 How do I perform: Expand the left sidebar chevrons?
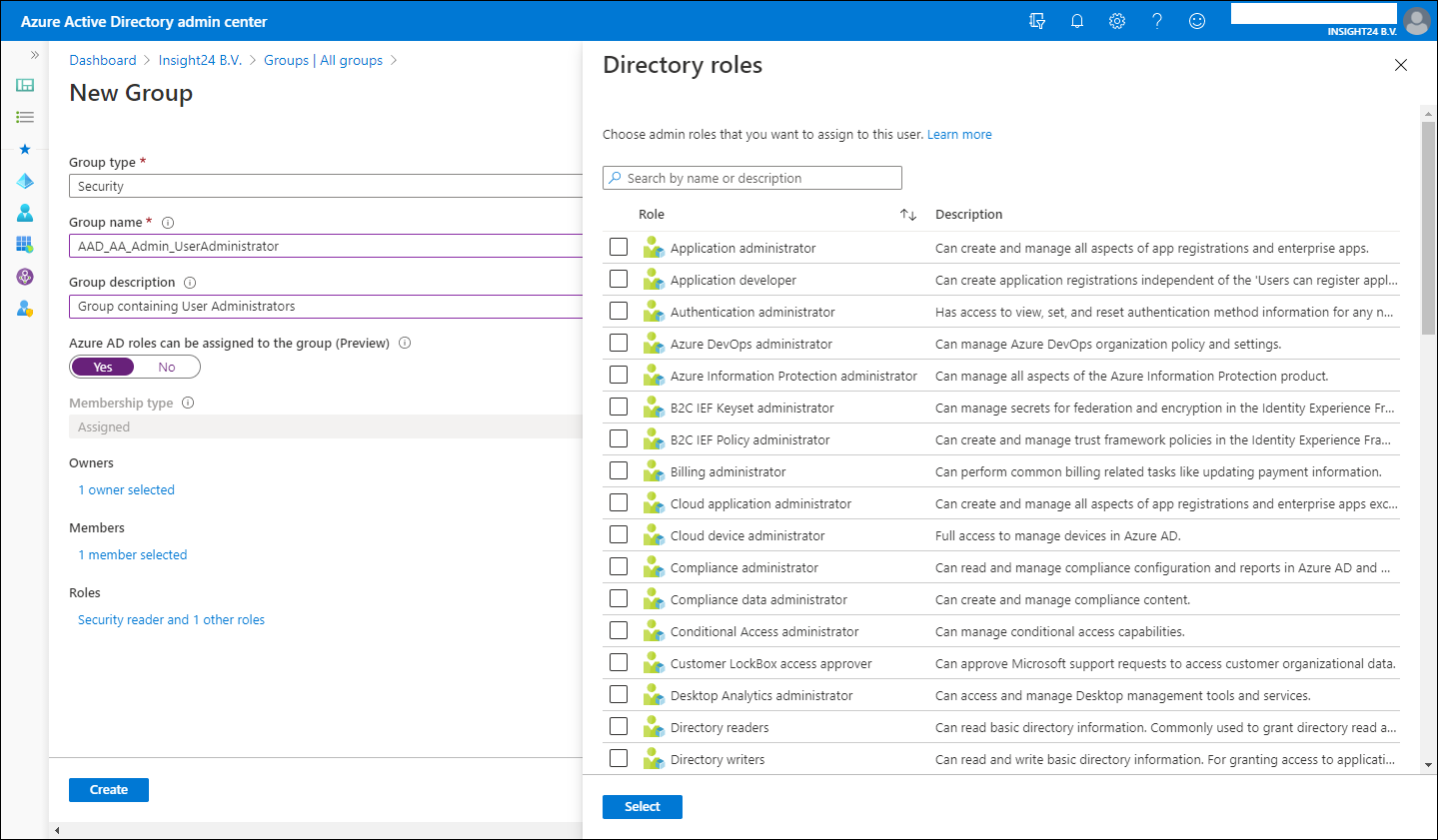coord(35,55)
